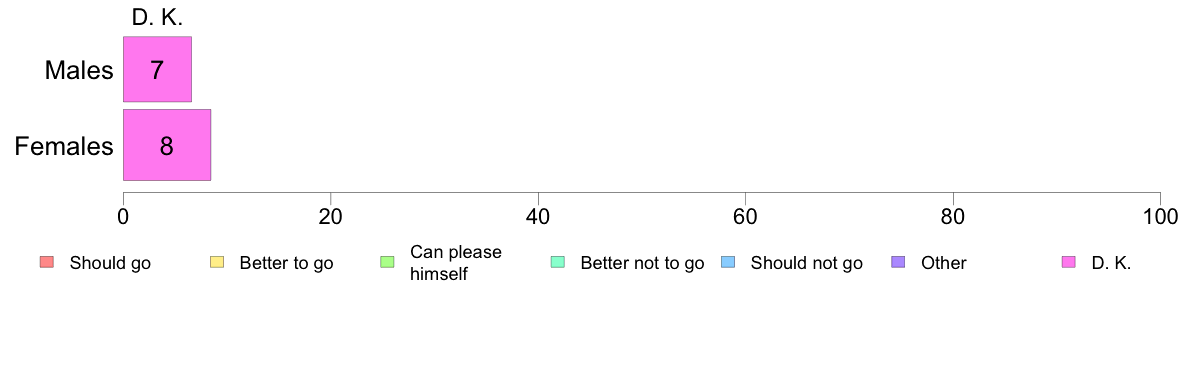Click the axis tick label 100
The width and height of the screenshot is (1188, 368).
pos(1160,216)
